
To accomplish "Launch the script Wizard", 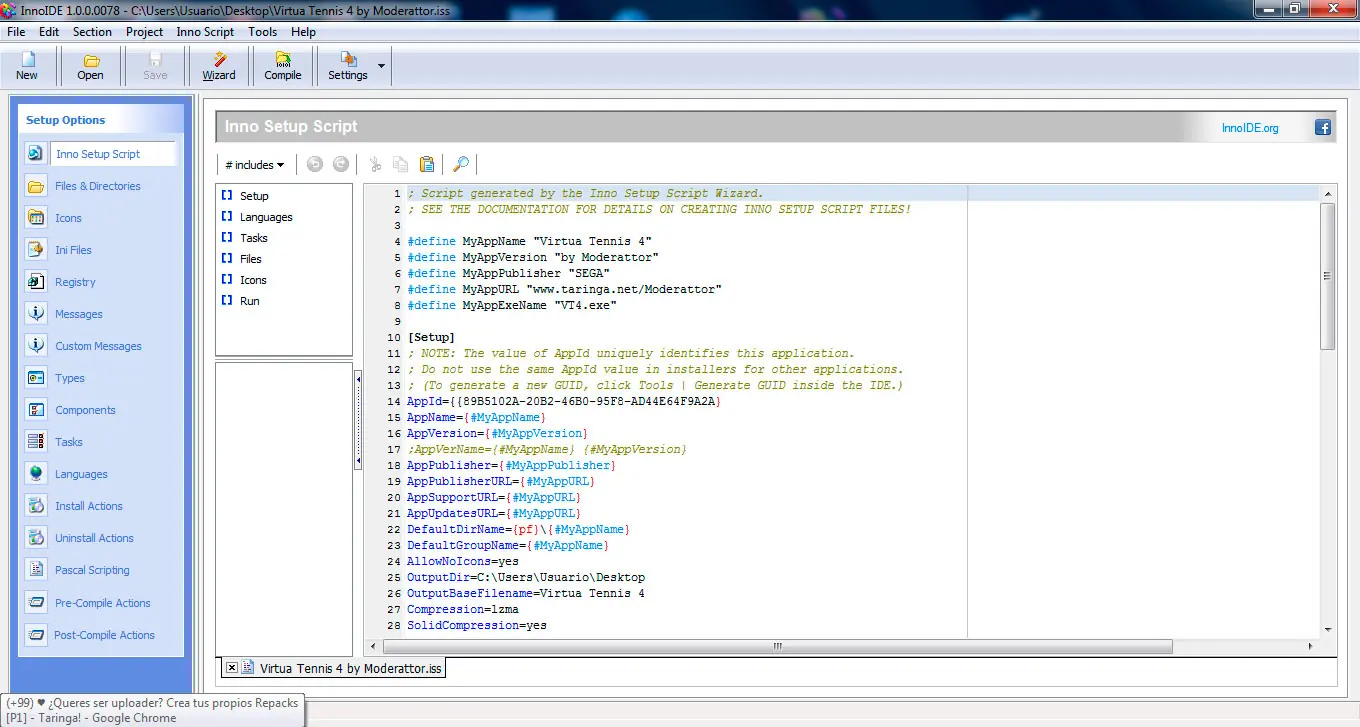I will click(219, 66).
